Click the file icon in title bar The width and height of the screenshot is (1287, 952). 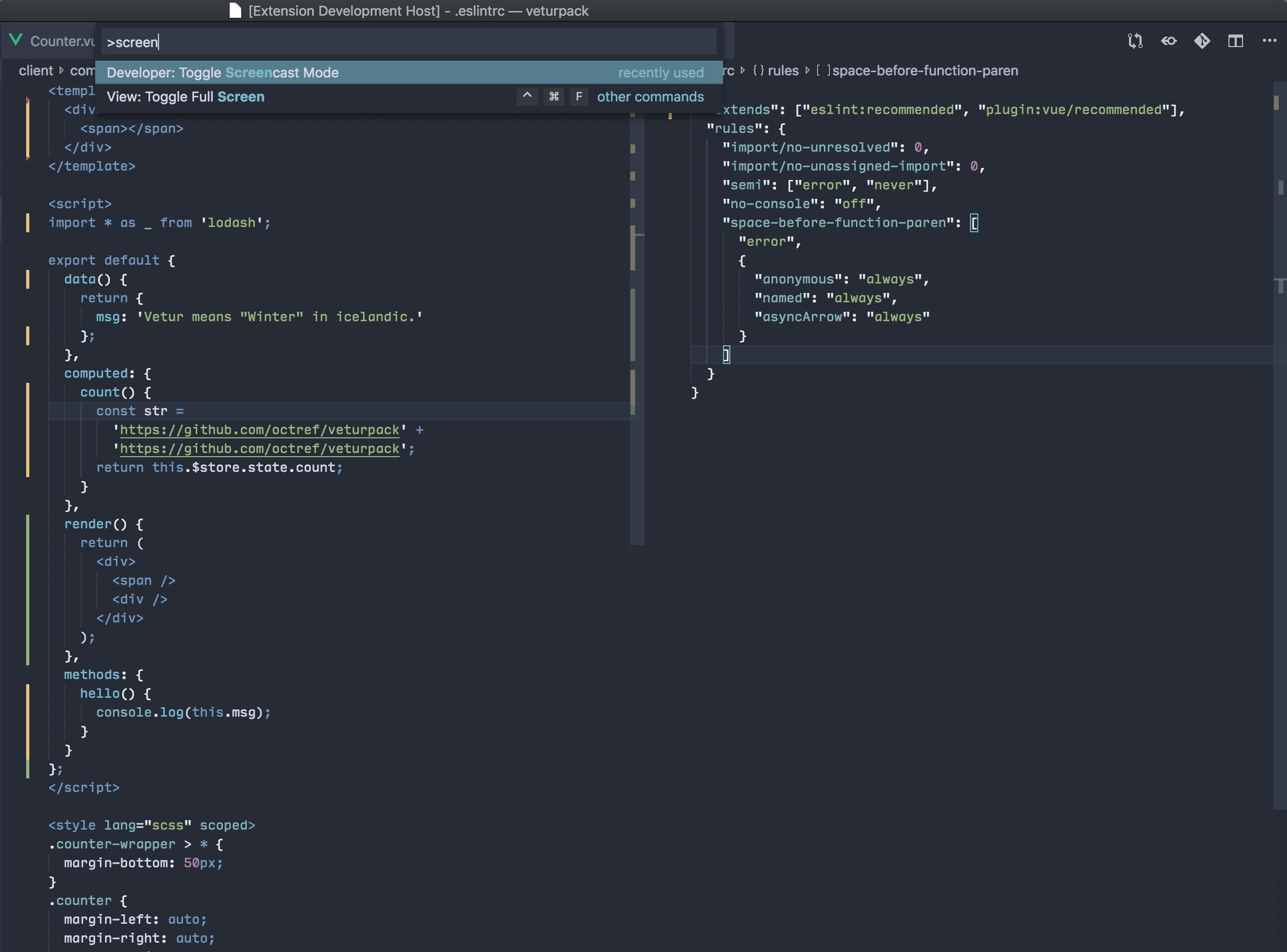234,11
